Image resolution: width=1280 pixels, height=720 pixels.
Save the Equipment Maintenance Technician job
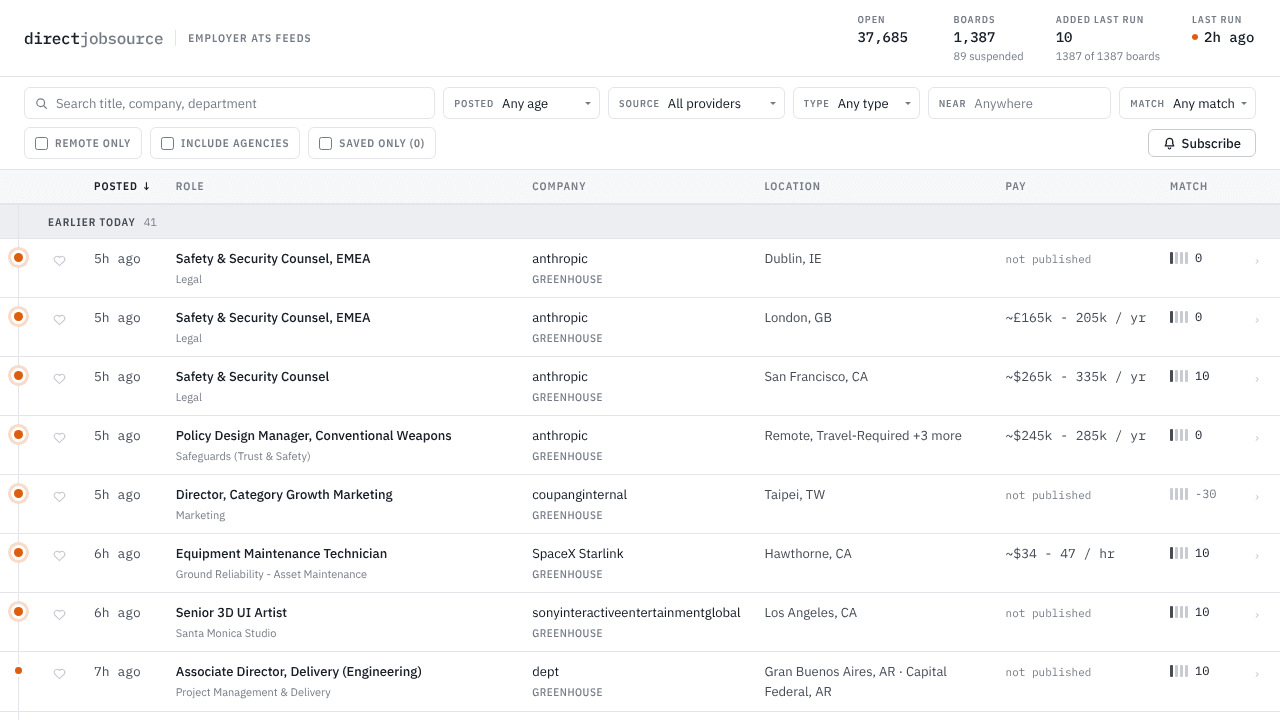tap(59, 555)
